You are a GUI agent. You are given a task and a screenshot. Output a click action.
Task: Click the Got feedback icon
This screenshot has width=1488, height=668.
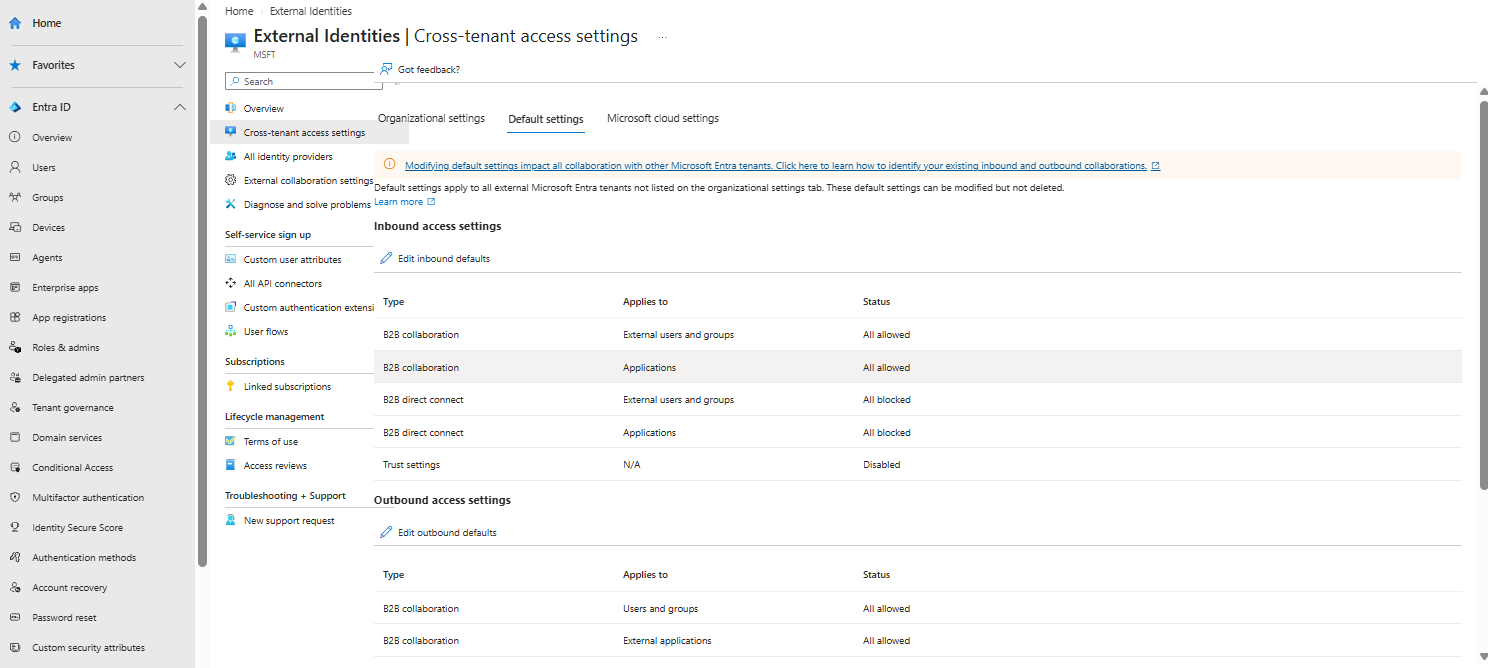pyautogui.click(x=386, y=69)
